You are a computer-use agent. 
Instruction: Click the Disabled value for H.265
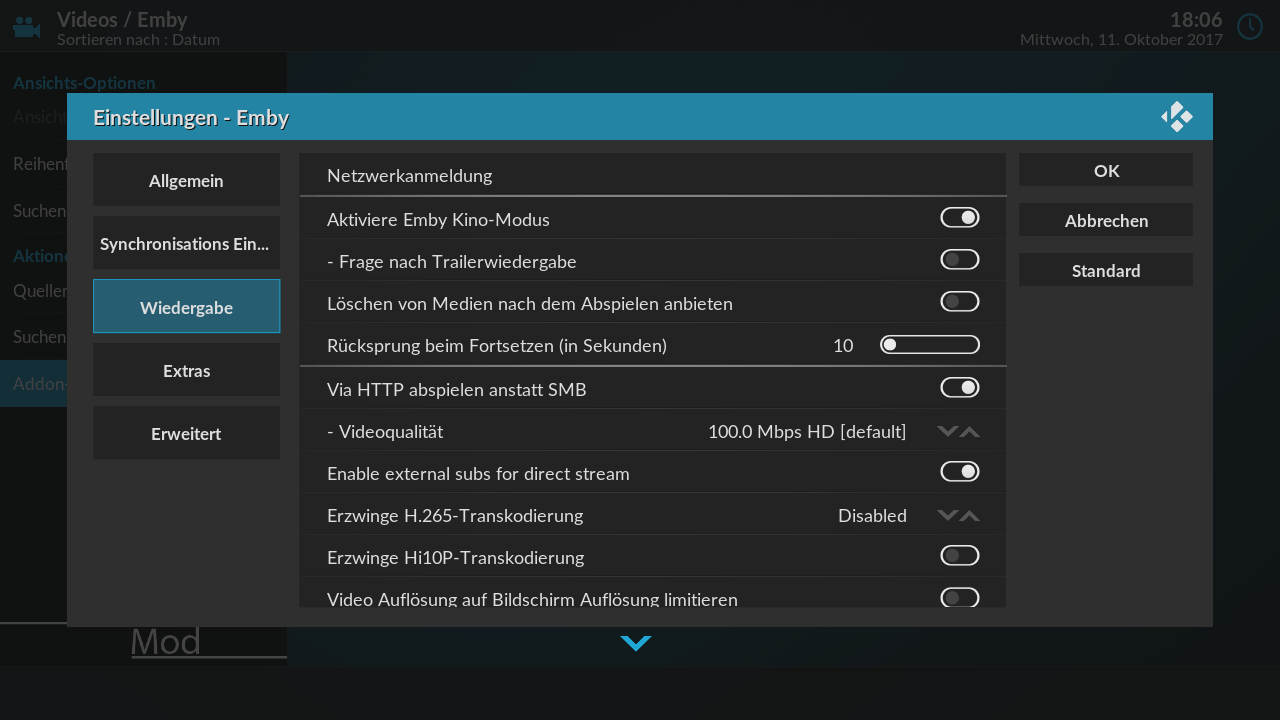tap(872, 516)
